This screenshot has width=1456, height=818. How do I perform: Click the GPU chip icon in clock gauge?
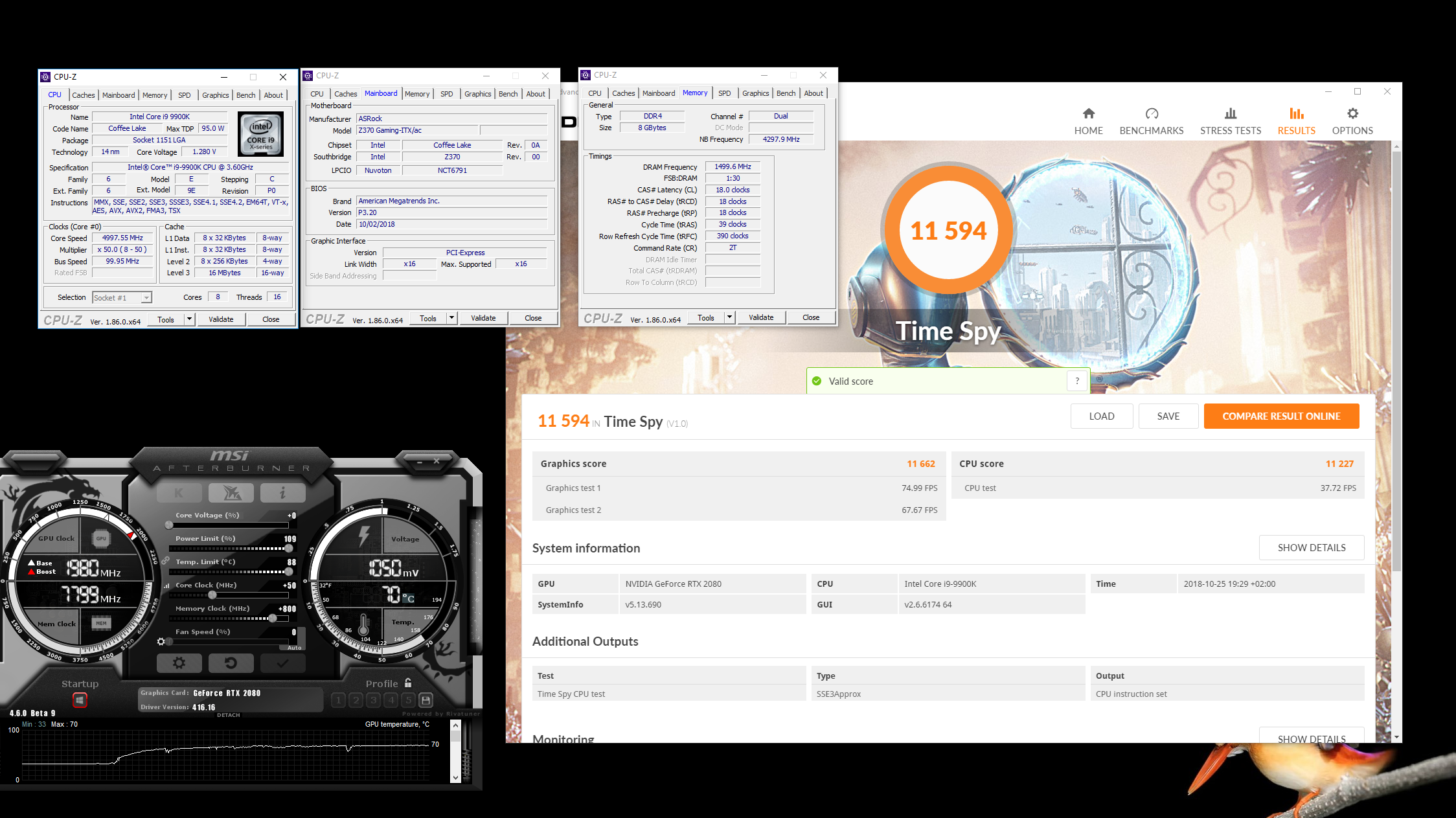[x=101, y=538]
